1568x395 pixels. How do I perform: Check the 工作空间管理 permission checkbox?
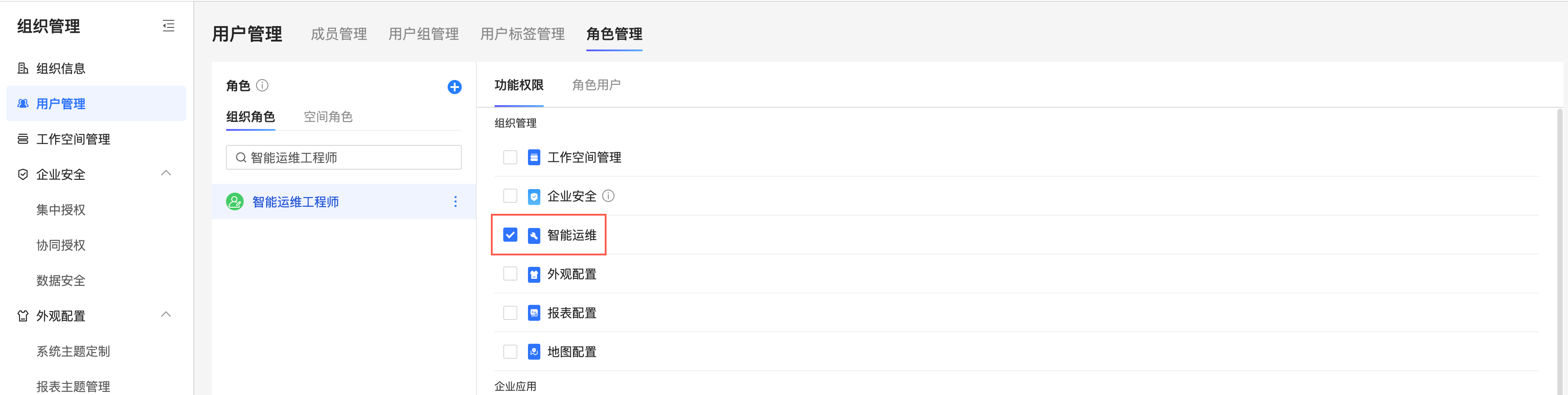[x=510, y=157]
